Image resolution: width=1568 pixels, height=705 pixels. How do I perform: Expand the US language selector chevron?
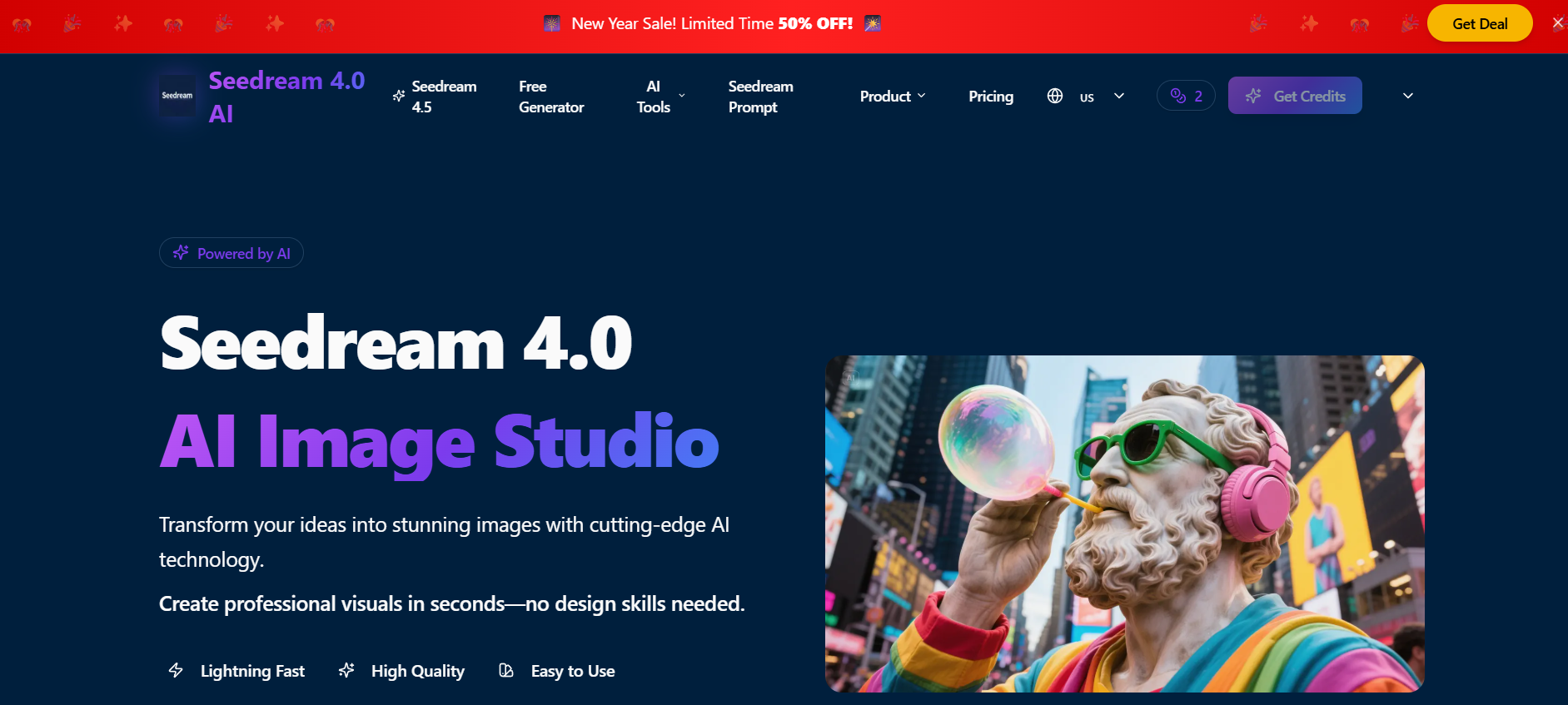(1119, 97)
